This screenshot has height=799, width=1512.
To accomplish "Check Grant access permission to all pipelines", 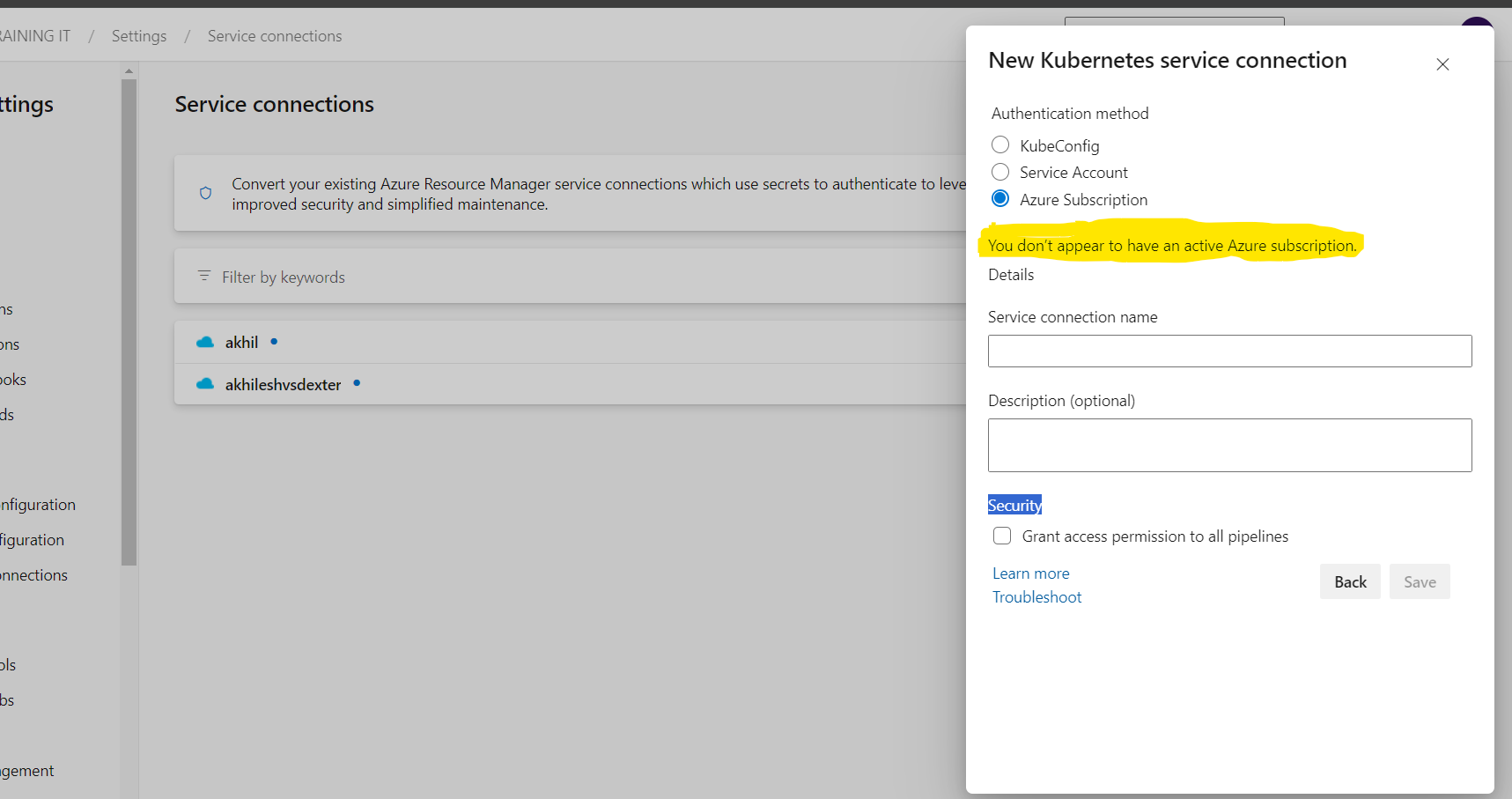I will coord(1002,536).
